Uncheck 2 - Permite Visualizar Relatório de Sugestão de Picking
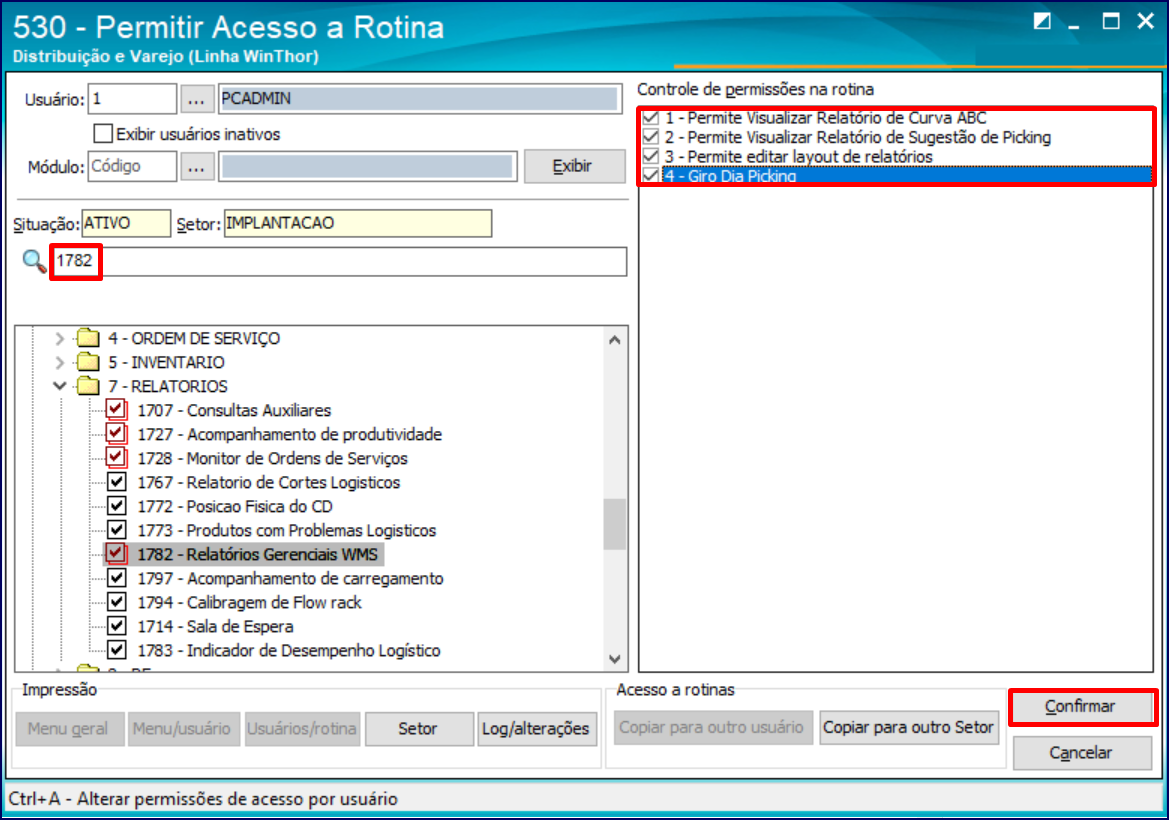Image resolution: width=1169 pixels, height=820 pixels. 651,137
